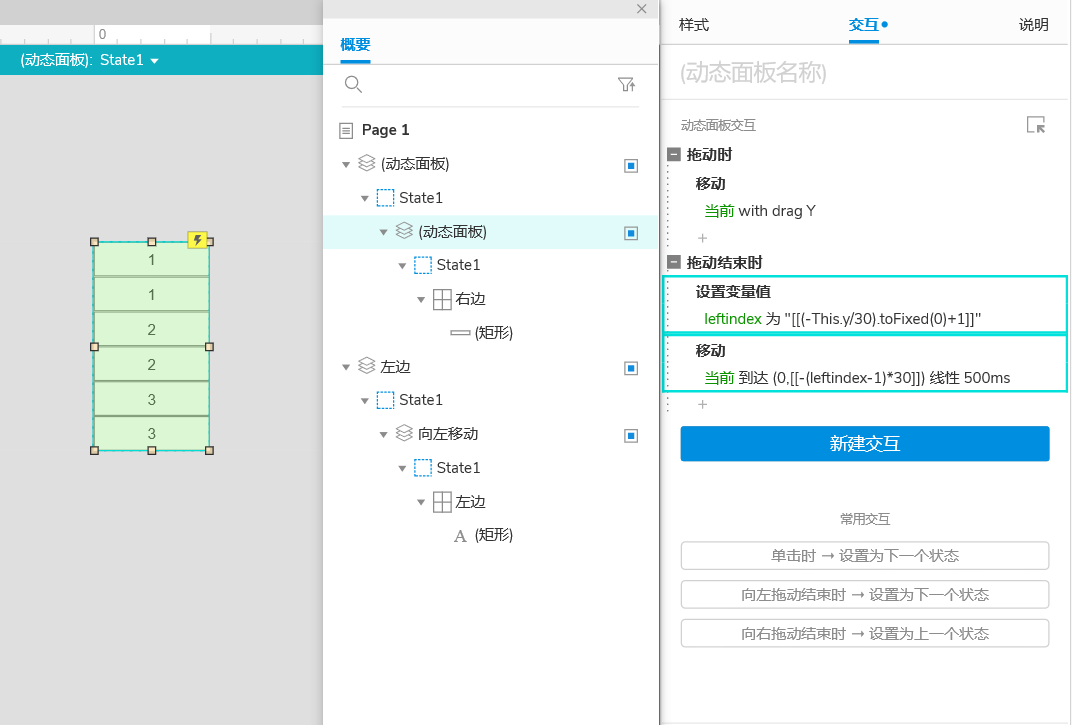The width and height of the screenshot is (1072, 725).
Task: Select the top (动态面板) row in the outline
Action: pos(490,164)
